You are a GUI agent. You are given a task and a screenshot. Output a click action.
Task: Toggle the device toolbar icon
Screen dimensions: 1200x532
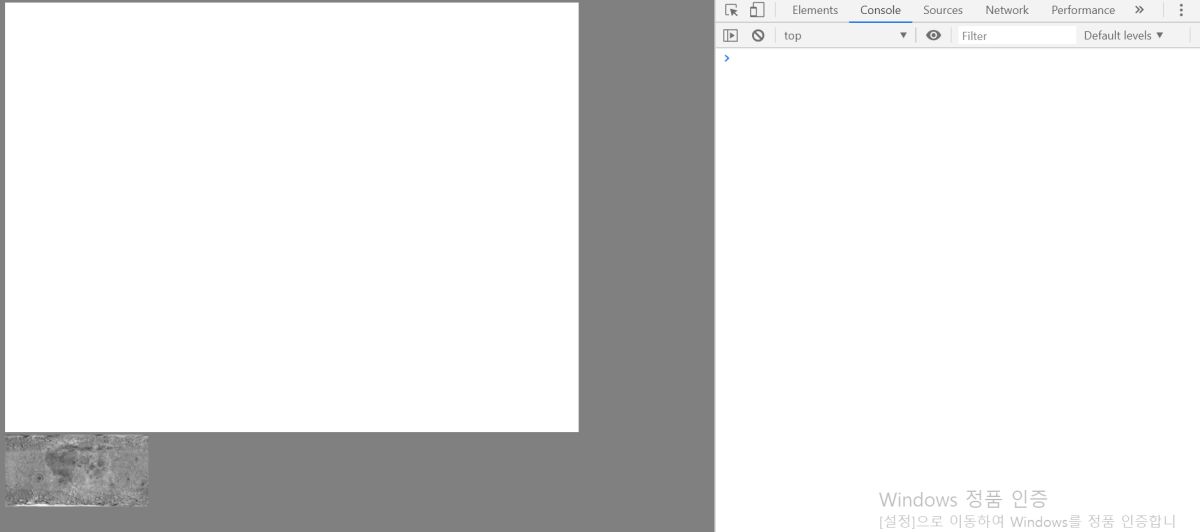[757, 10]
